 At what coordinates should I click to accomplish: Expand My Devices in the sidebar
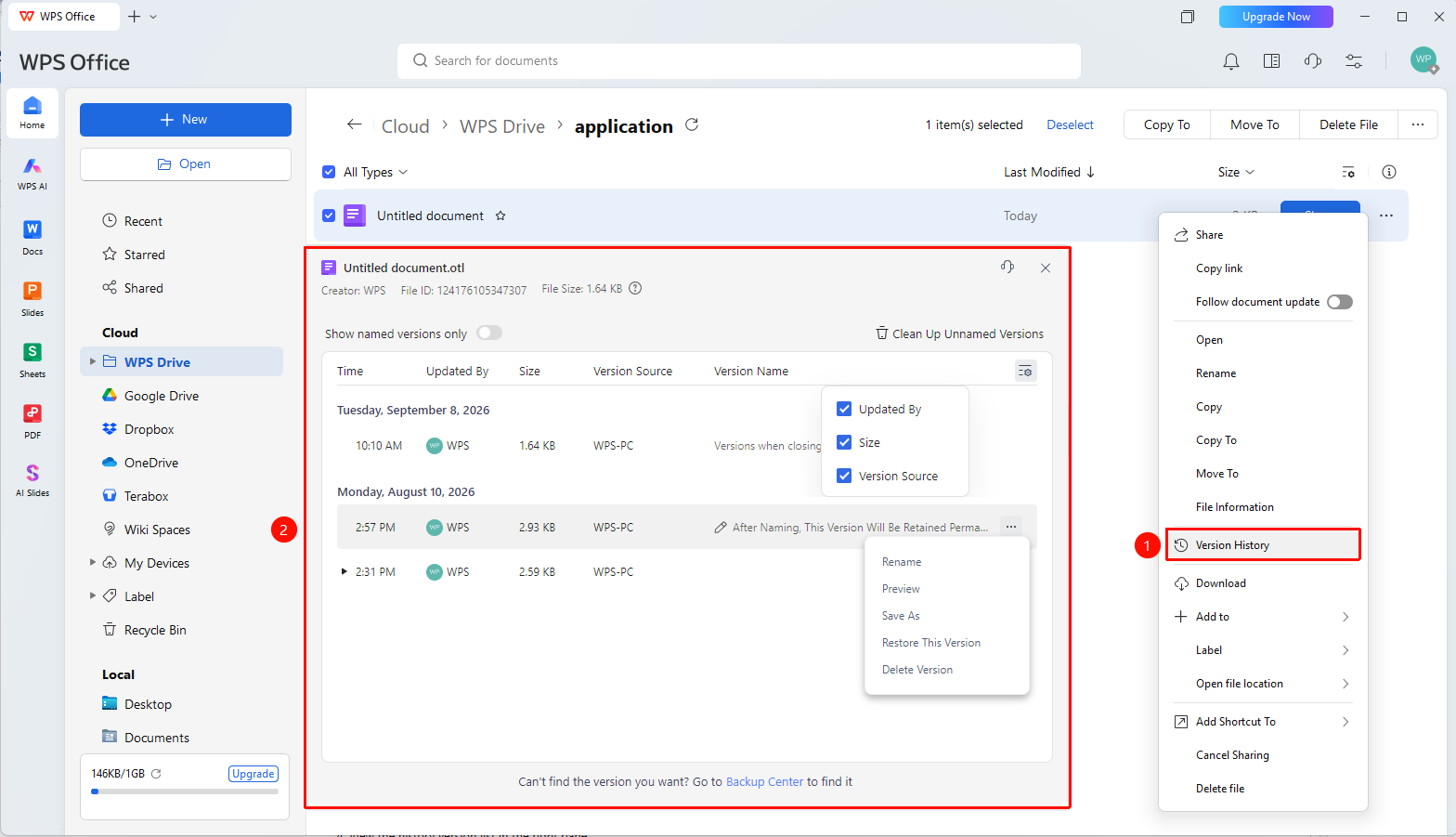coord(92,562)
